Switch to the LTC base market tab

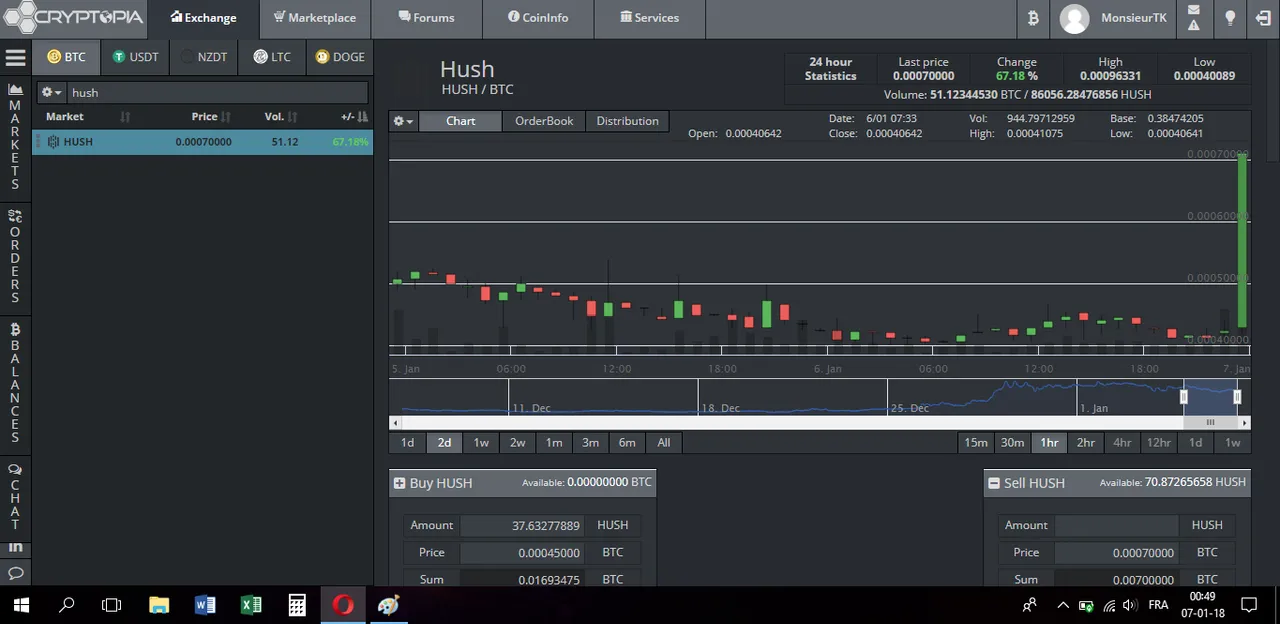click(272, 57)
